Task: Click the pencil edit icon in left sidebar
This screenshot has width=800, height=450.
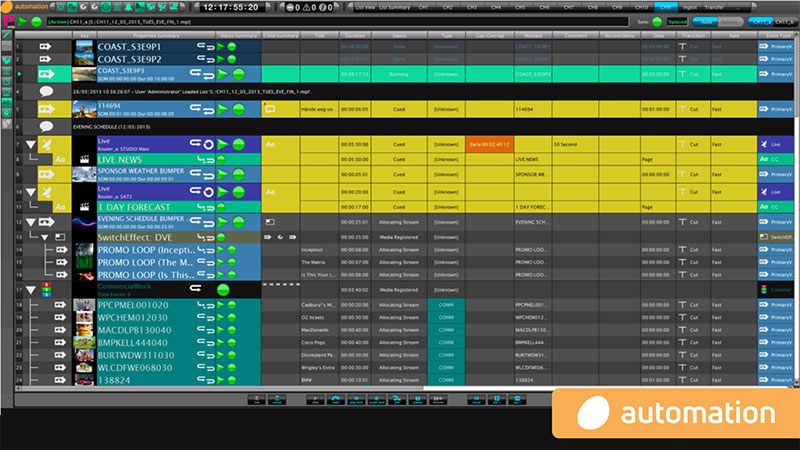Action: click(6, 35)
